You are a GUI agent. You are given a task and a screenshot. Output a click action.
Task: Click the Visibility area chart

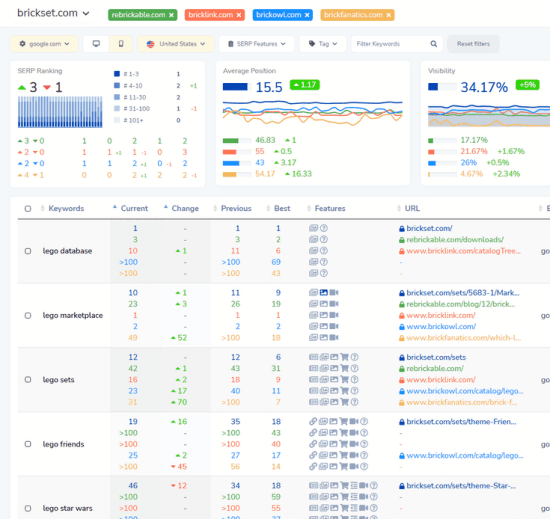pyautogui.click(x=489, y=115)
